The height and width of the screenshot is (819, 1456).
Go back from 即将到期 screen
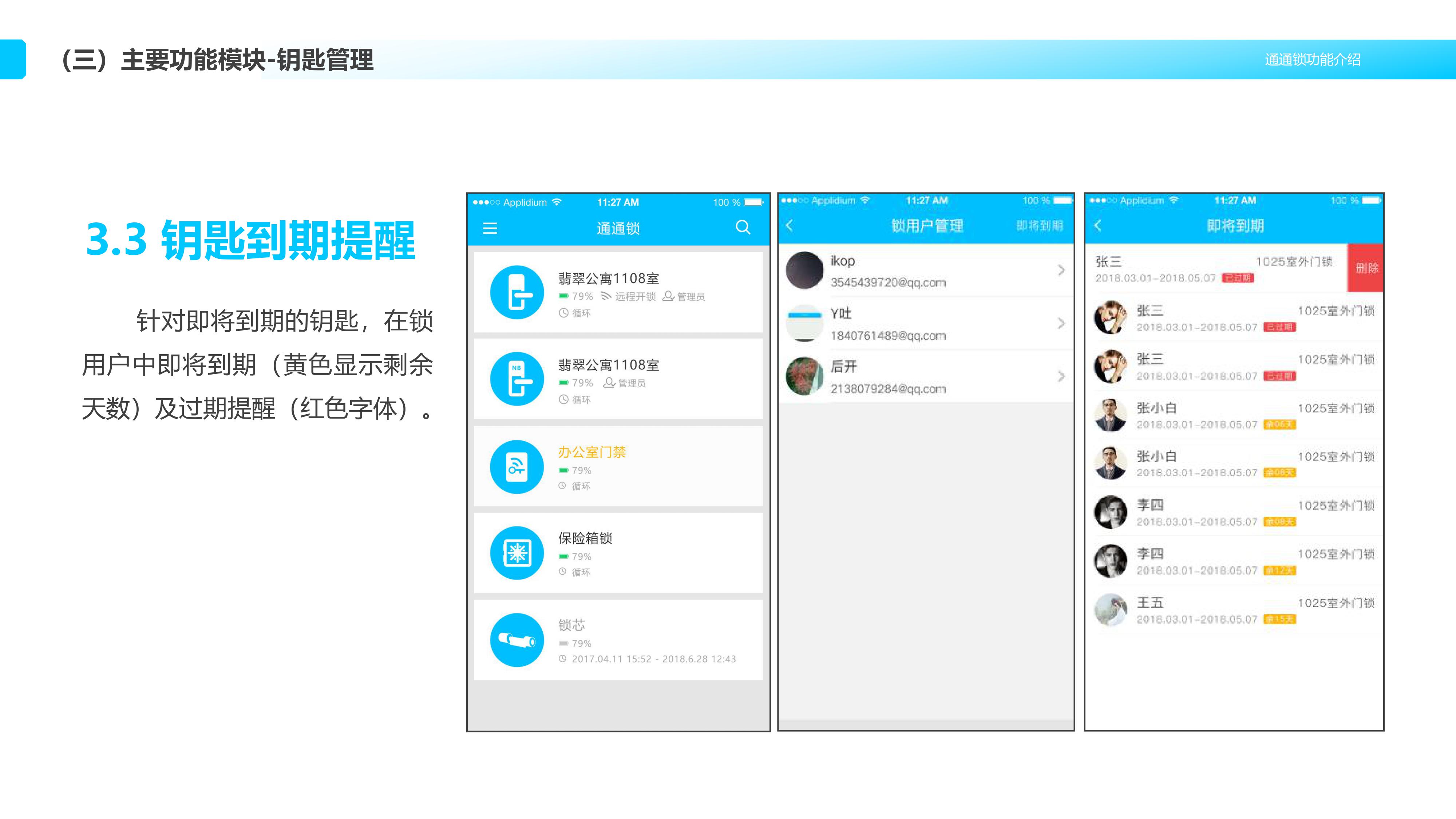pos(1098,226)
